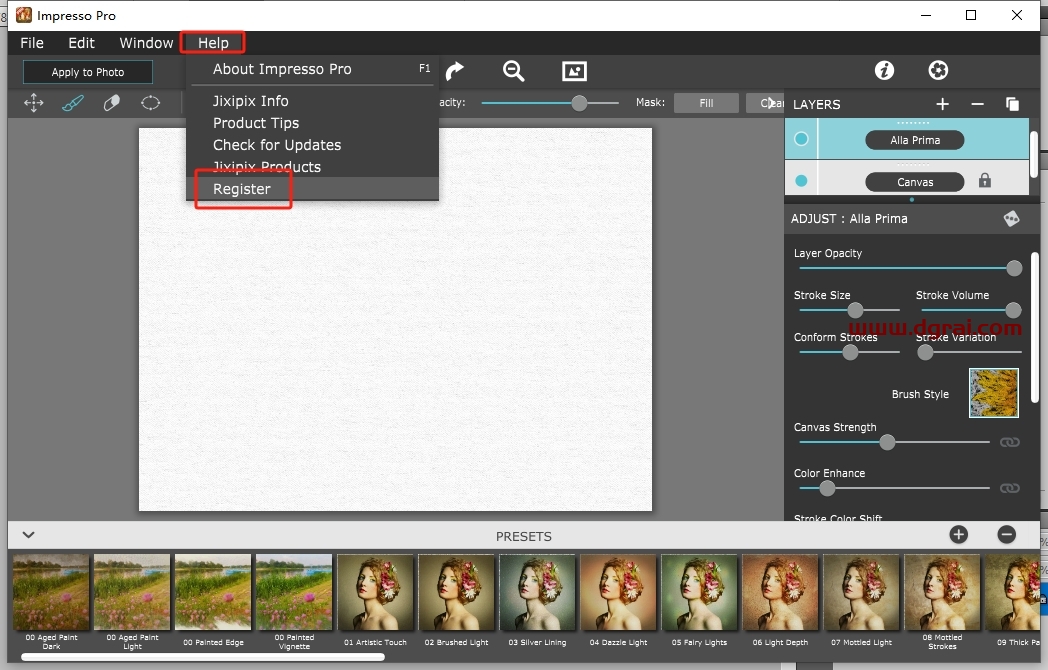Apply the 05 Fairy Lights preset
This screenshot has width=1048, height=670.
(699, 592)
